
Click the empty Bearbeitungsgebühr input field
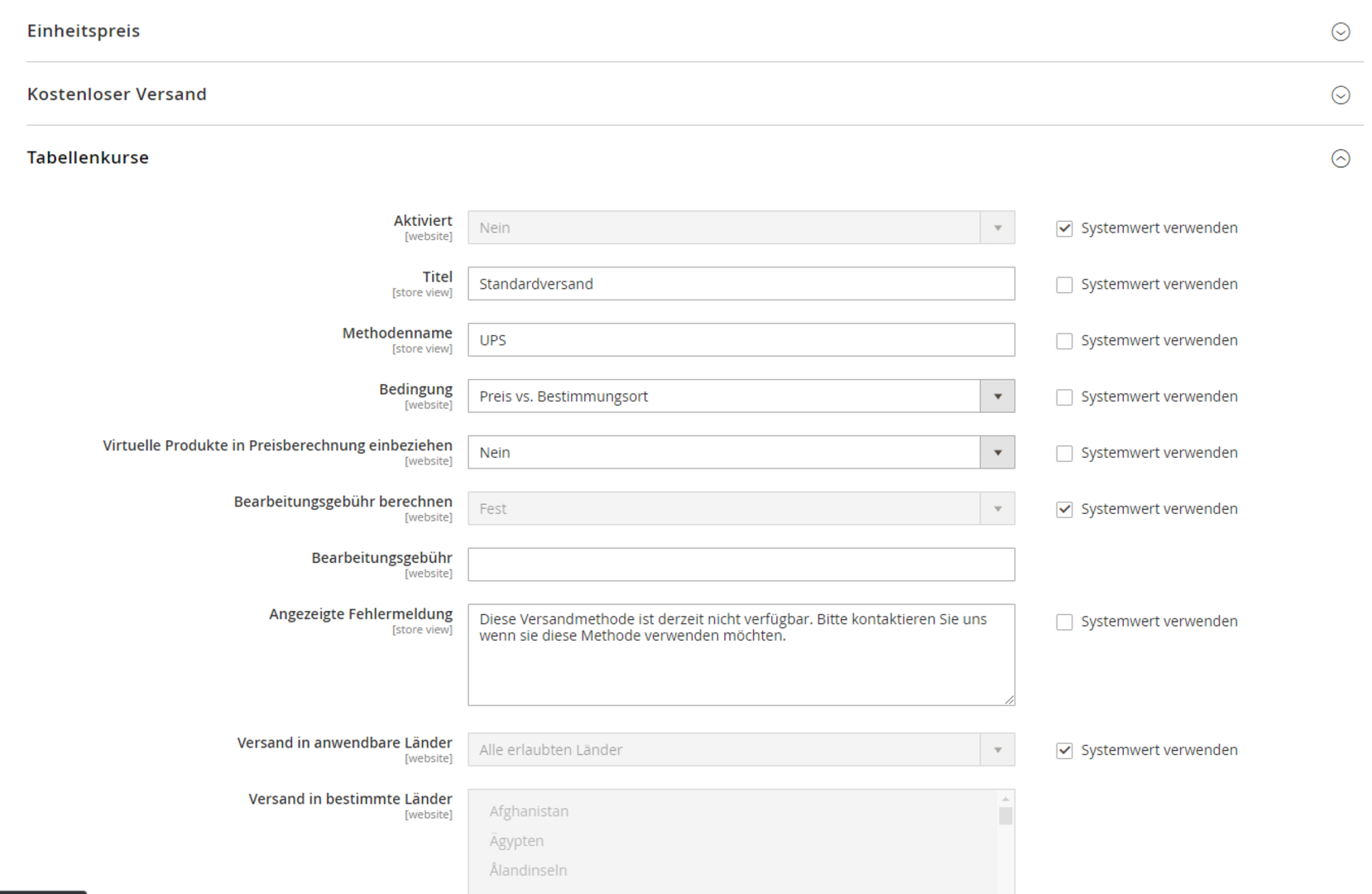(x=740, y=565)
